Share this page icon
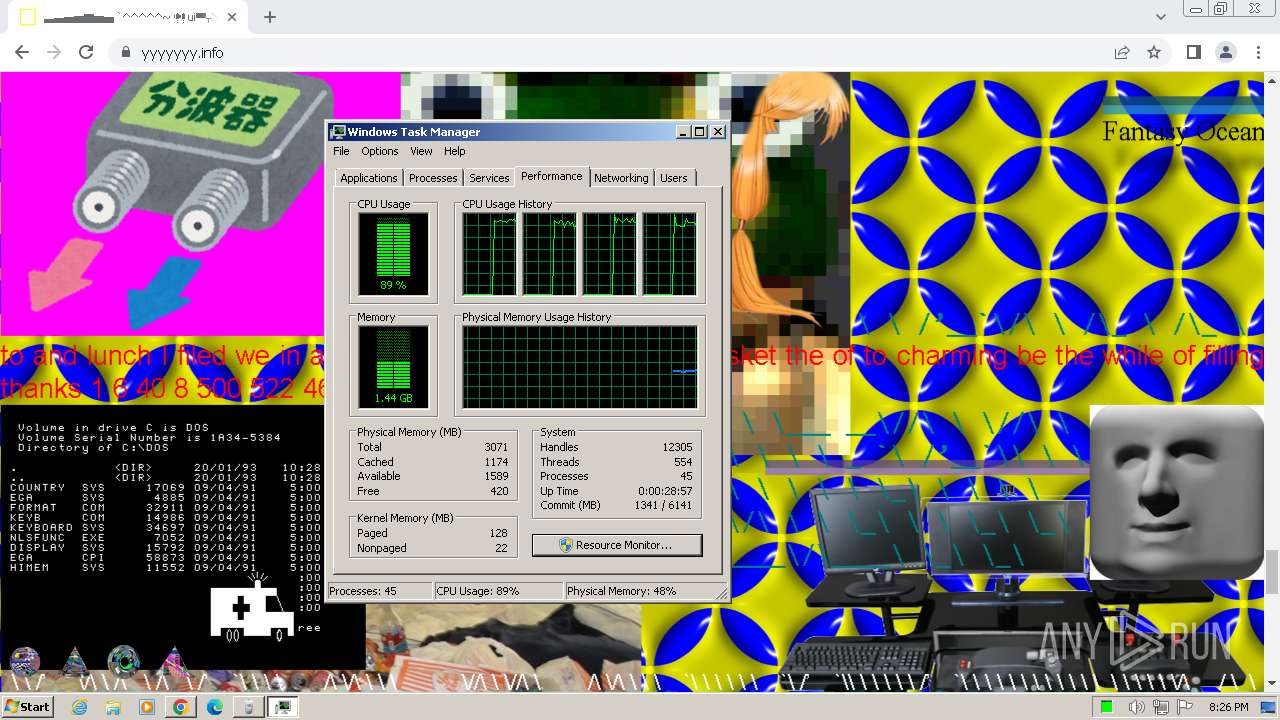 tap(1122, 53)
